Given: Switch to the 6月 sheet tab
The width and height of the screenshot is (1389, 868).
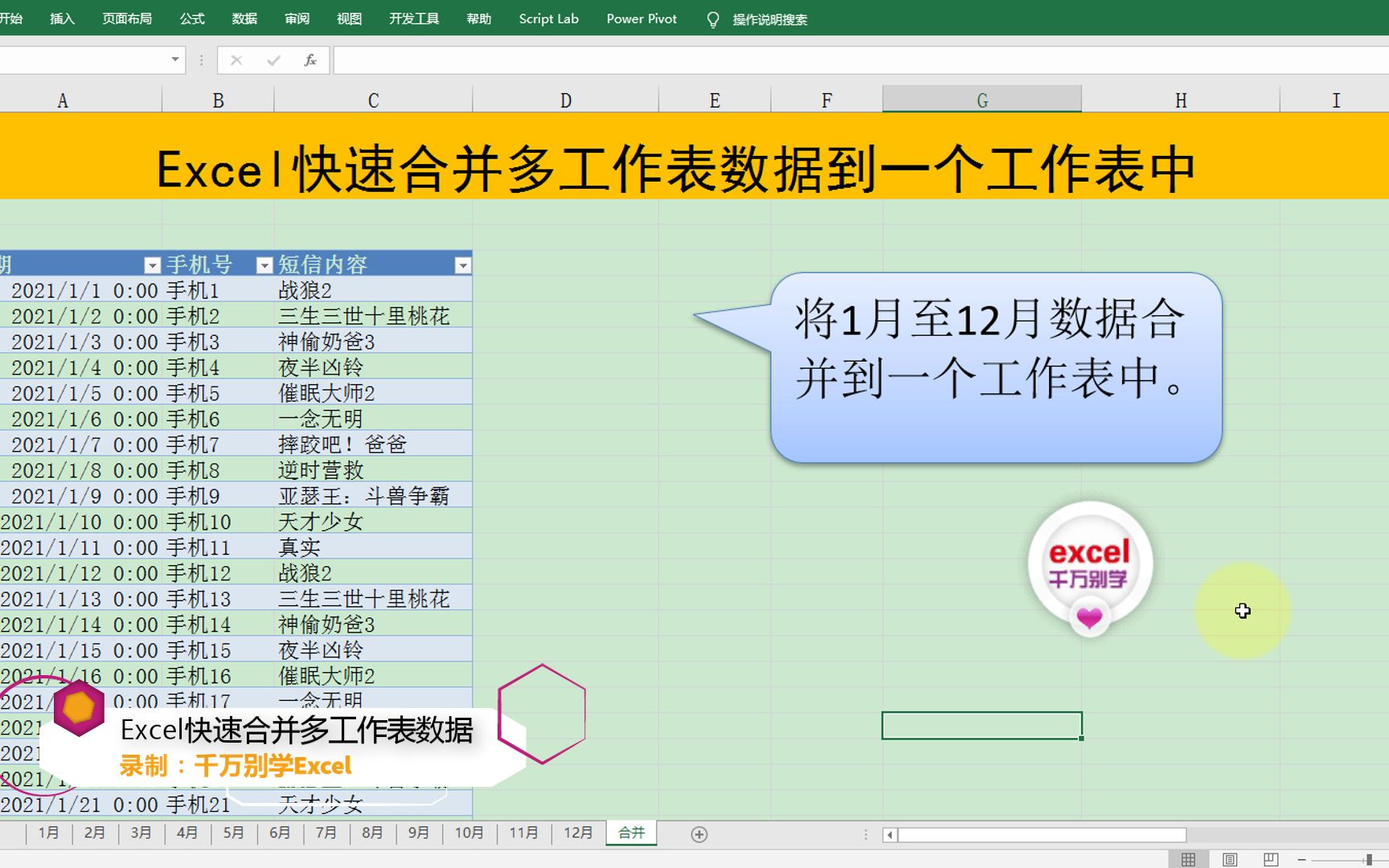Looking at the screenshot, I should 280,833.
